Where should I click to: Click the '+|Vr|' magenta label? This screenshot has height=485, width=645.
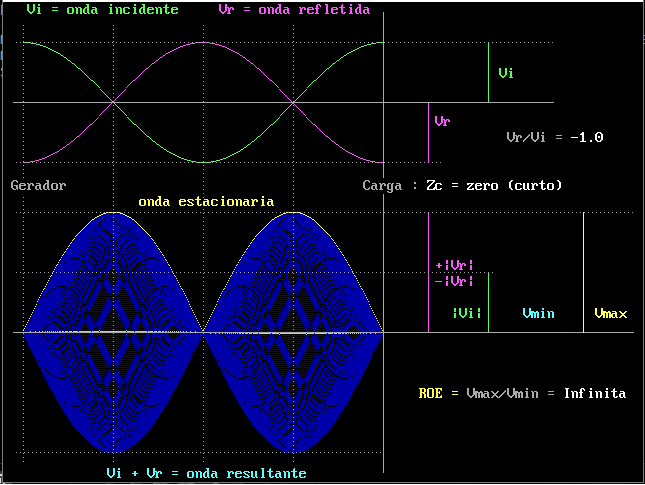tap(454, 265)
